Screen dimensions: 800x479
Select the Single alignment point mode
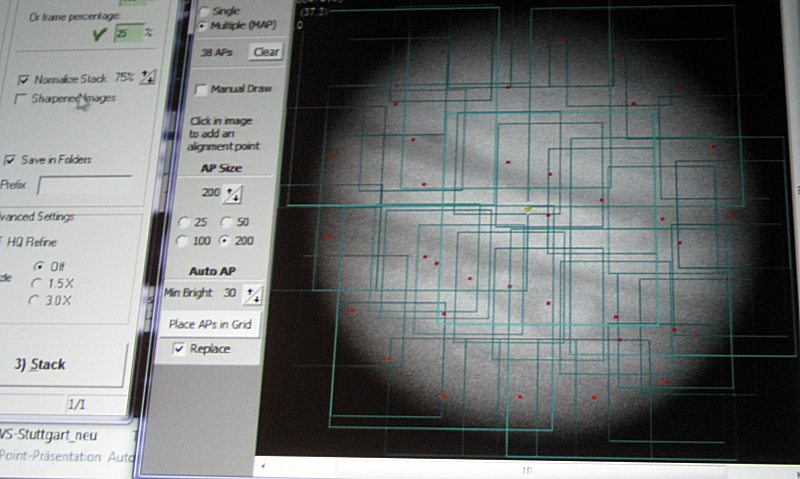(201, 10)
